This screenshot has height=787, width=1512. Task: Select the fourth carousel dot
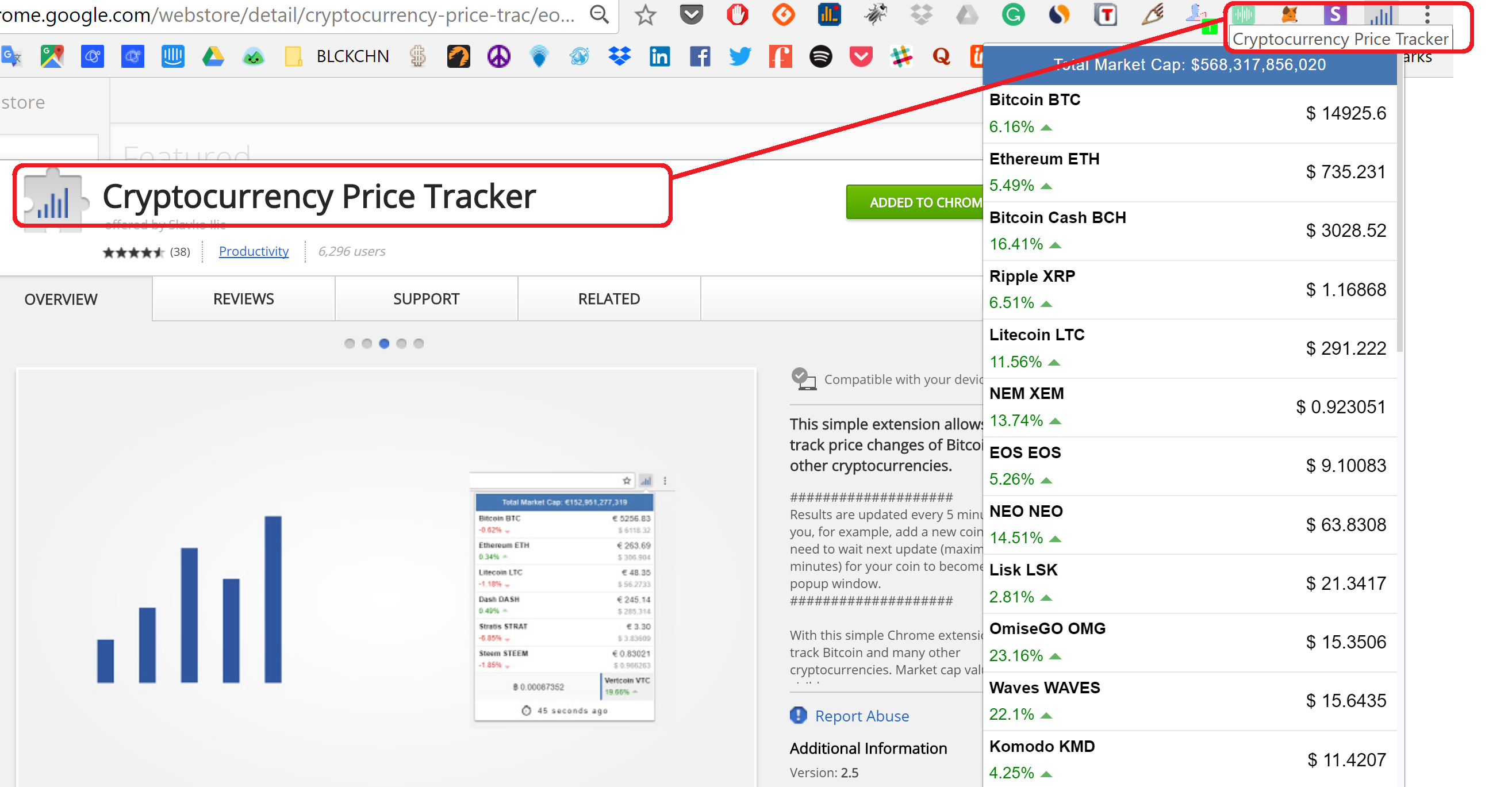pos(401,343)
